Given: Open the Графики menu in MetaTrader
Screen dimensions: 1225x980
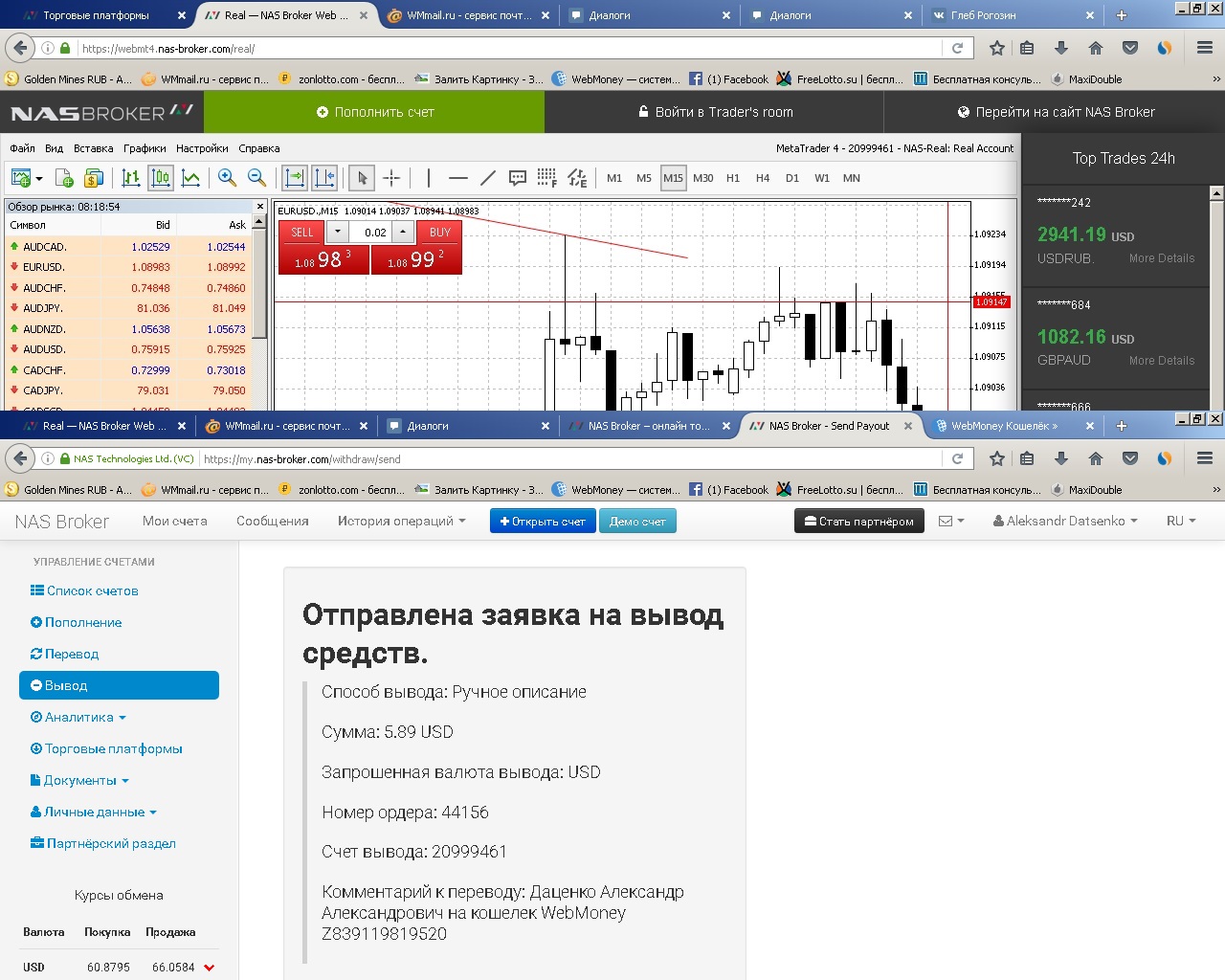Looking at the screenshot, I should pyautogui.click(x=145, y=148).
